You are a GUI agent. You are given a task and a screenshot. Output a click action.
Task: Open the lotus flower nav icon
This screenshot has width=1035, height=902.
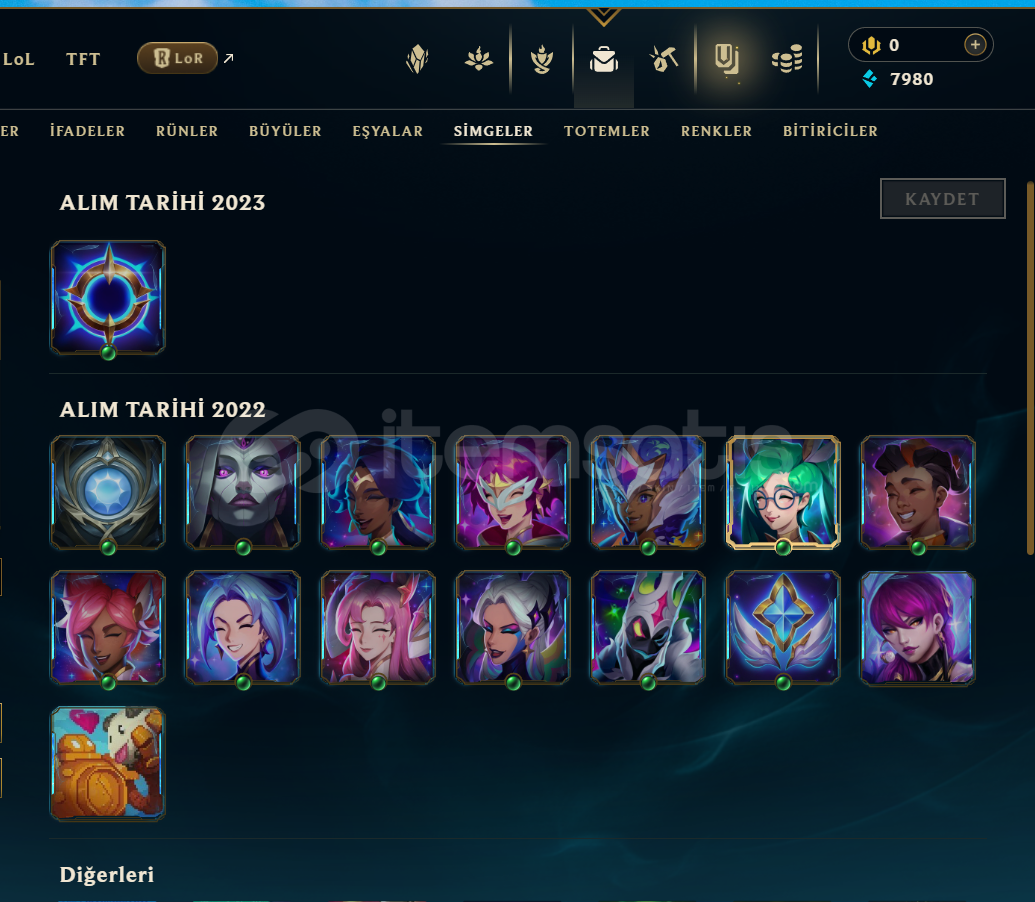tap(479, 59)
